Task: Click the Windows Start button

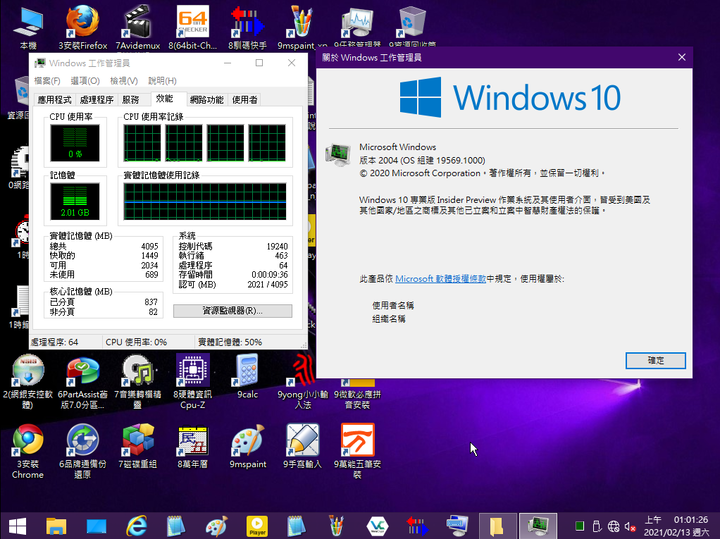Action: (x=17, y=527)
